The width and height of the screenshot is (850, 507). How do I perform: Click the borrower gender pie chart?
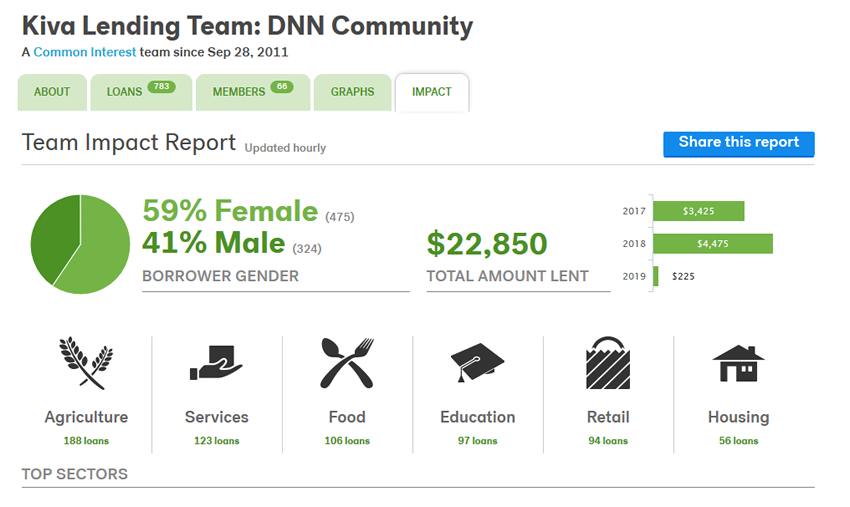tap(80, 244)
